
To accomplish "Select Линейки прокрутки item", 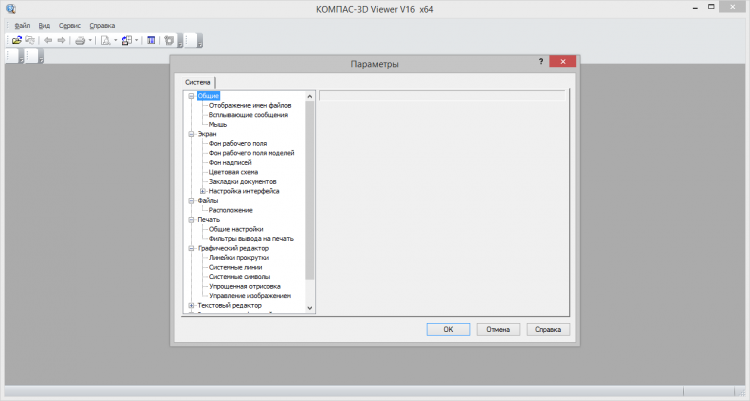I will [x=238, y=258].
